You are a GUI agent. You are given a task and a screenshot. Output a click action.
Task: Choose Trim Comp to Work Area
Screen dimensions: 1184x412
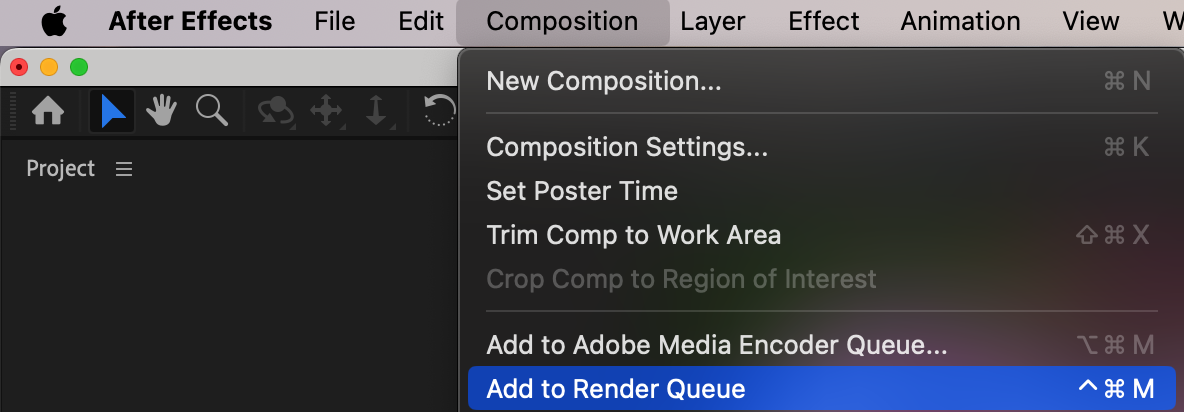click(633, 235)
